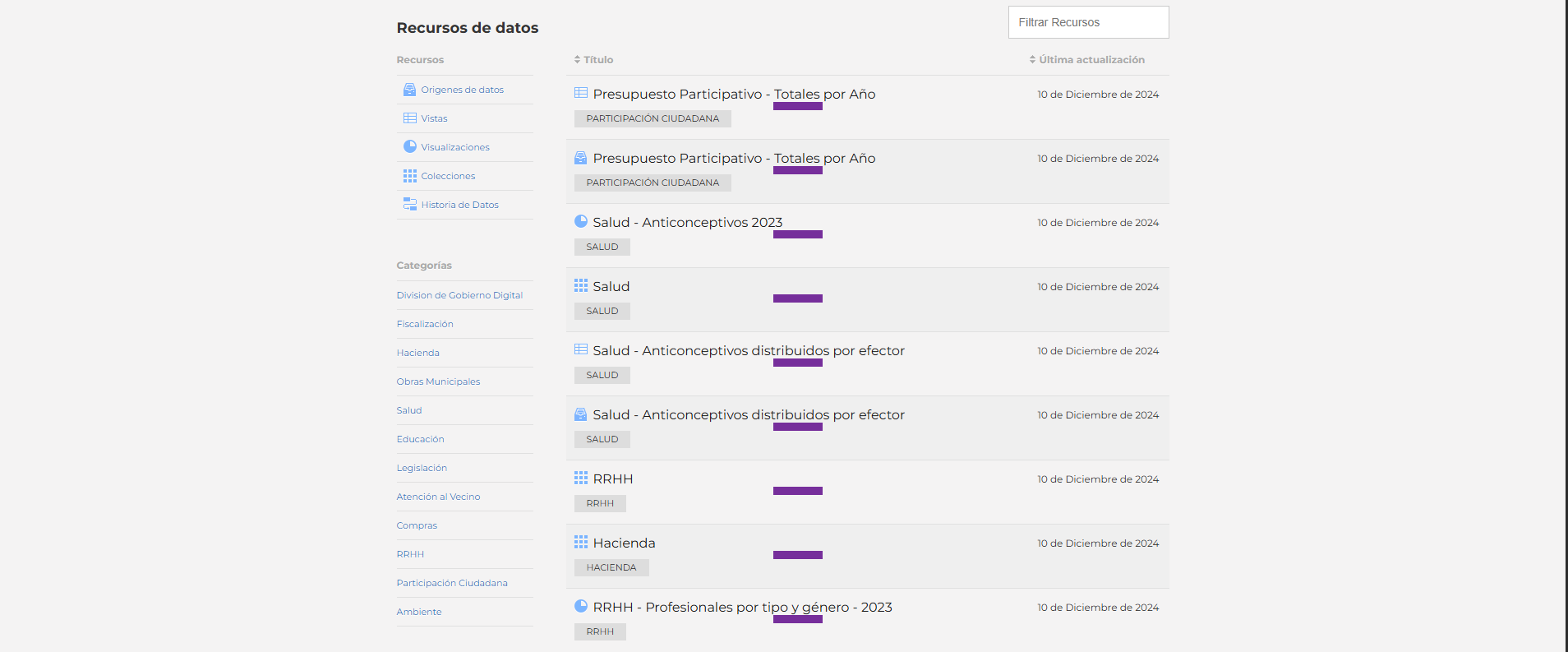Focus the Filtrar Recursos search field
This screenshot has width=1568, height=652.
[x=1088, y=22]
